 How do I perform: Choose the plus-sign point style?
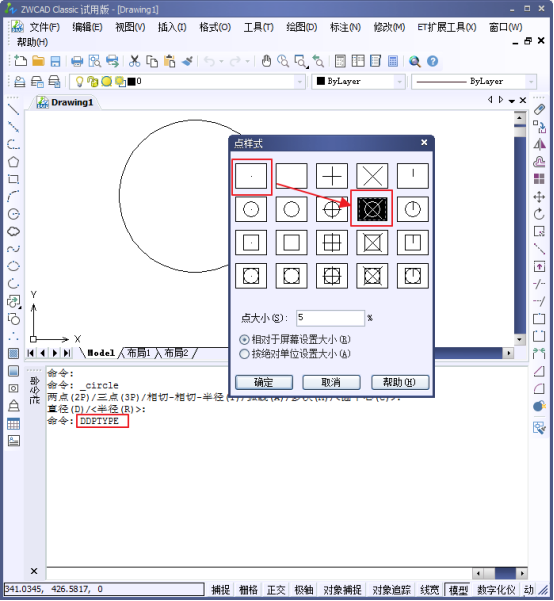pos(332,176)
